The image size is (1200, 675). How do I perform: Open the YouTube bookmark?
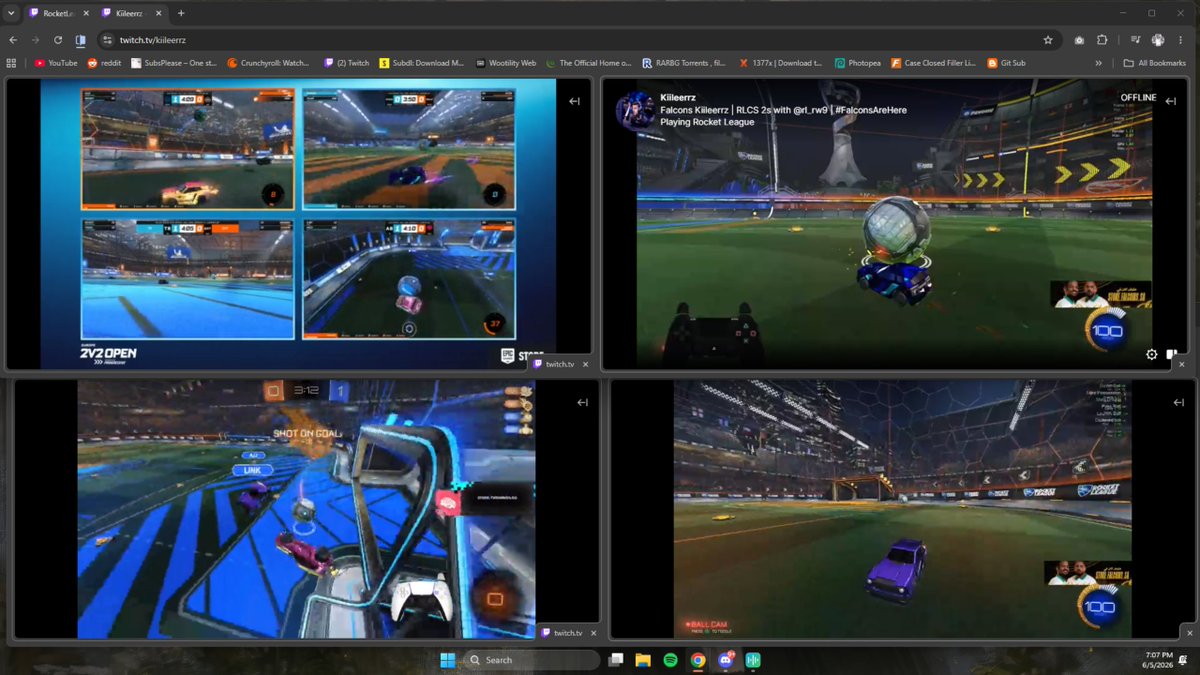(x=56, y=63)
